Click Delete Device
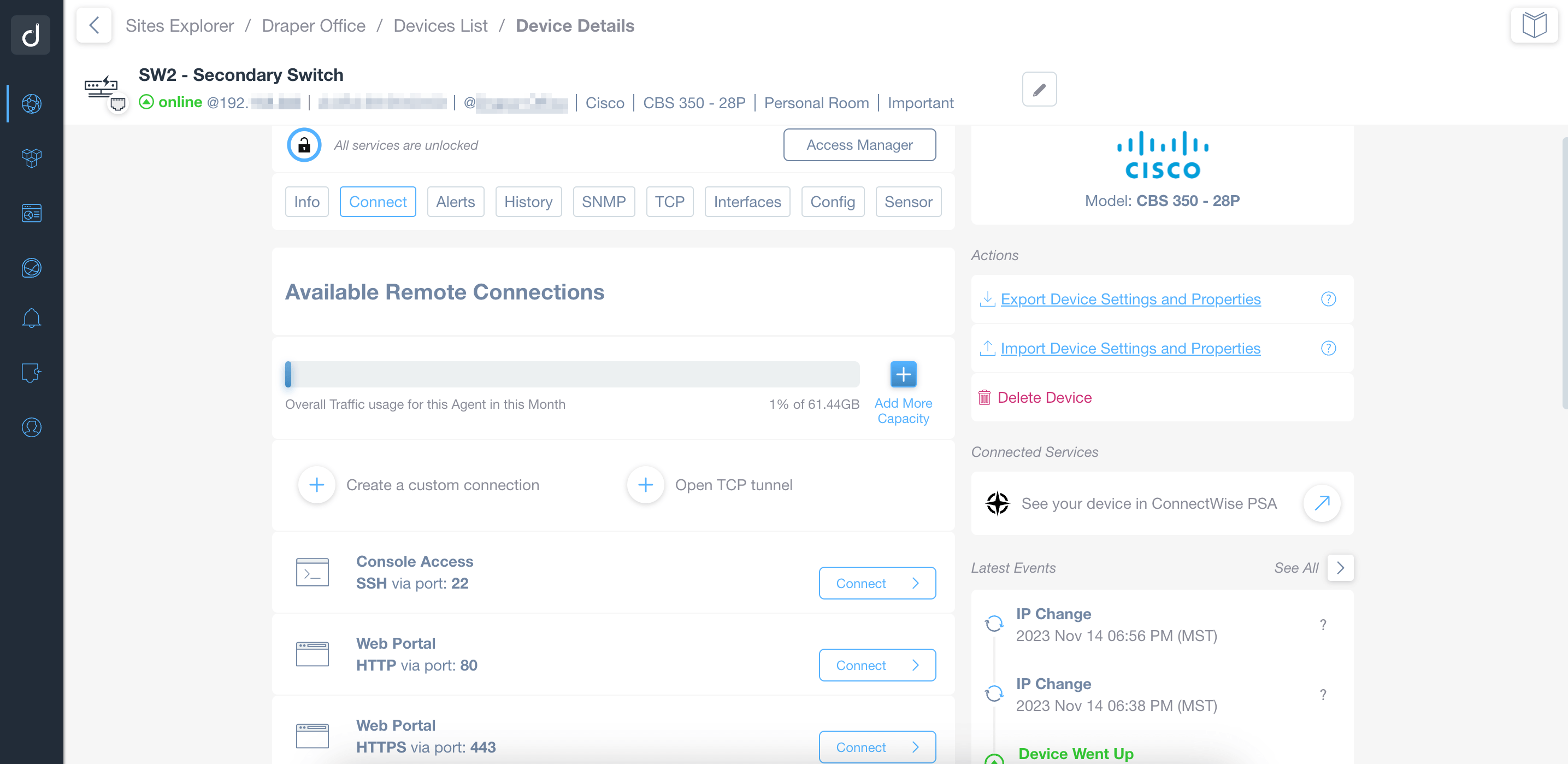 (x=1044, y=398)
